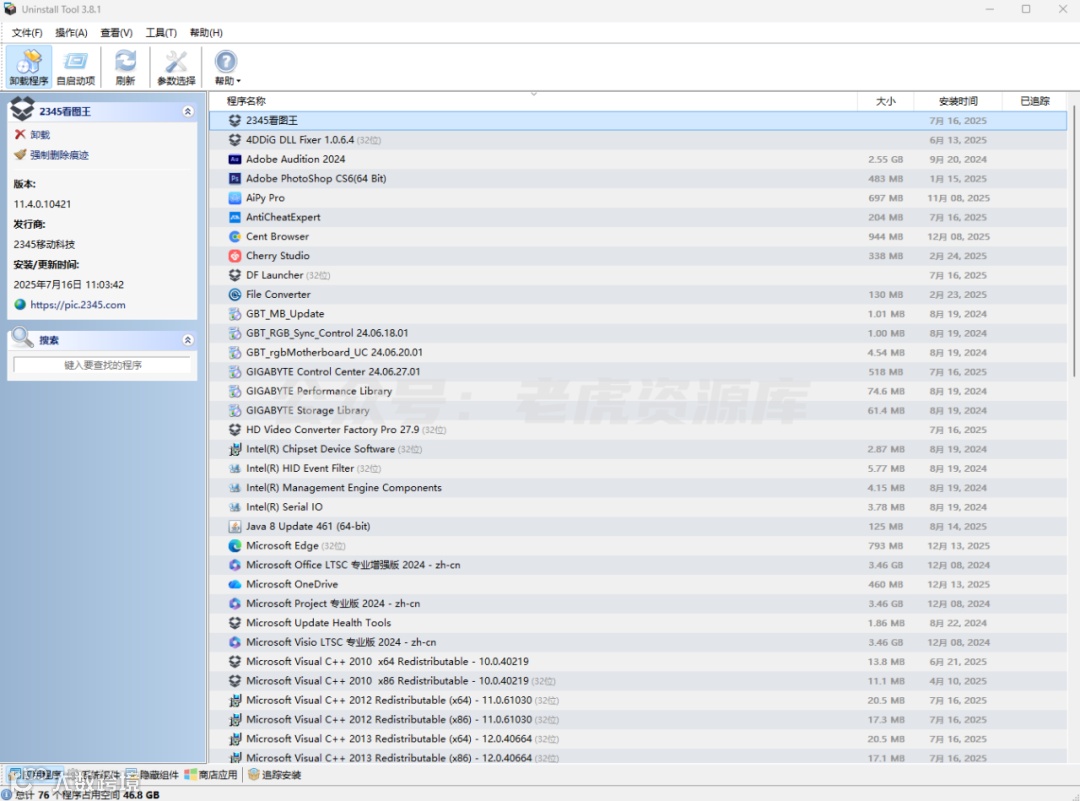Image resolution: width=1080 pixels, height=801 pixels.
Task: Open the 帮助 help toolbar dropdown
Action: click(227, 67)
